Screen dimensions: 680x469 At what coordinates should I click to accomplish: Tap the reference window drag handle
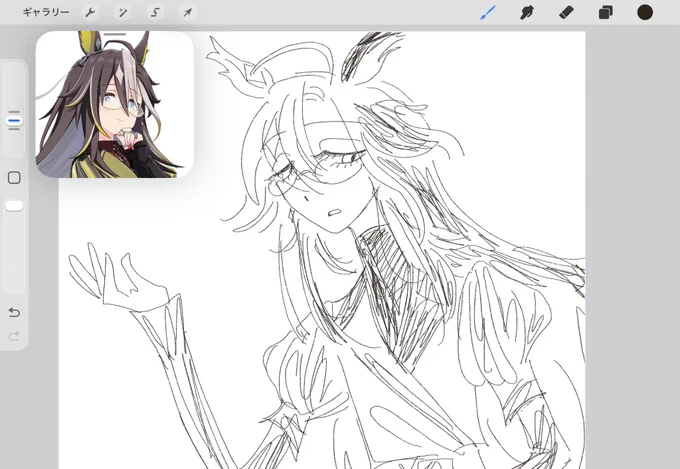[x=115, y=34]
